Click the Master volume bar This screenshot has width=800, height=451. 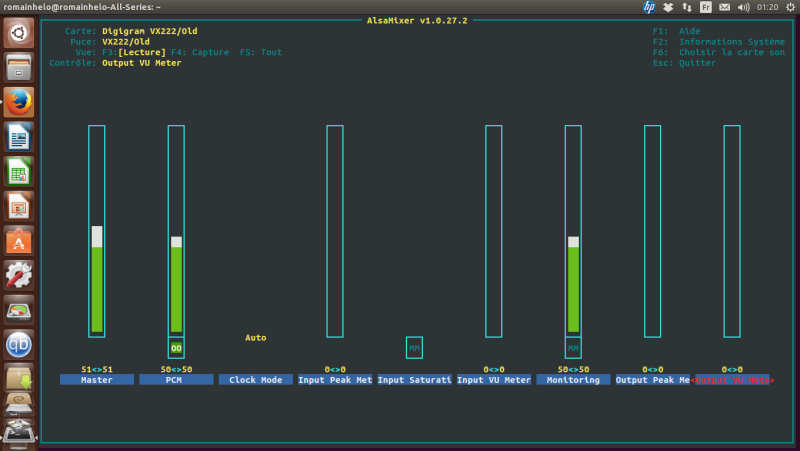97,231
